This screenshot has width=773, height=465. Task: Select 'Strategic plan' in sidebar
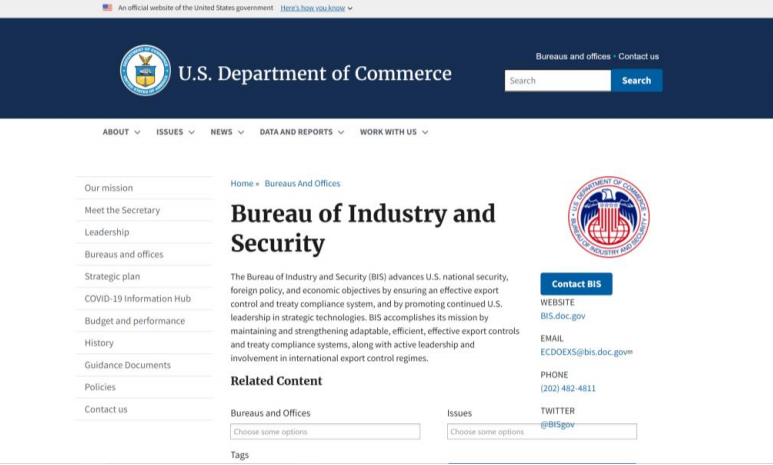click(x=144, y=277)
